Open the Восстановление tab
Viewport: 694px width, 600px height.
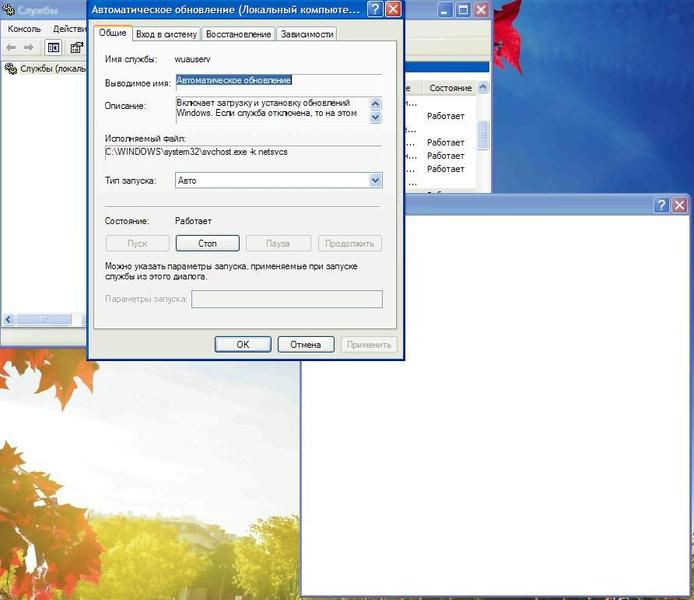(x=238, y=34)
